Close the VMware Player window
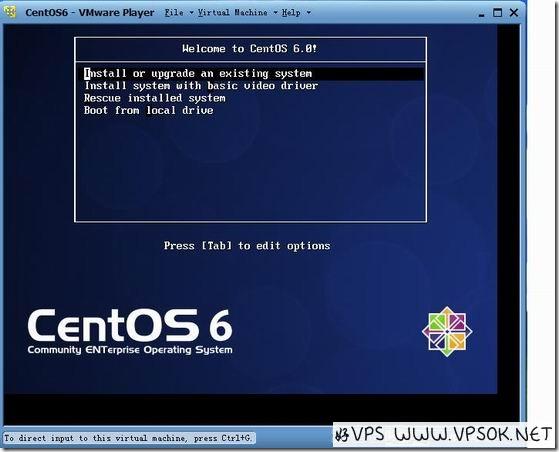Image resolution: width=559 pixels, height=452 pixels. pyautogui.click(x=514, y=13)
